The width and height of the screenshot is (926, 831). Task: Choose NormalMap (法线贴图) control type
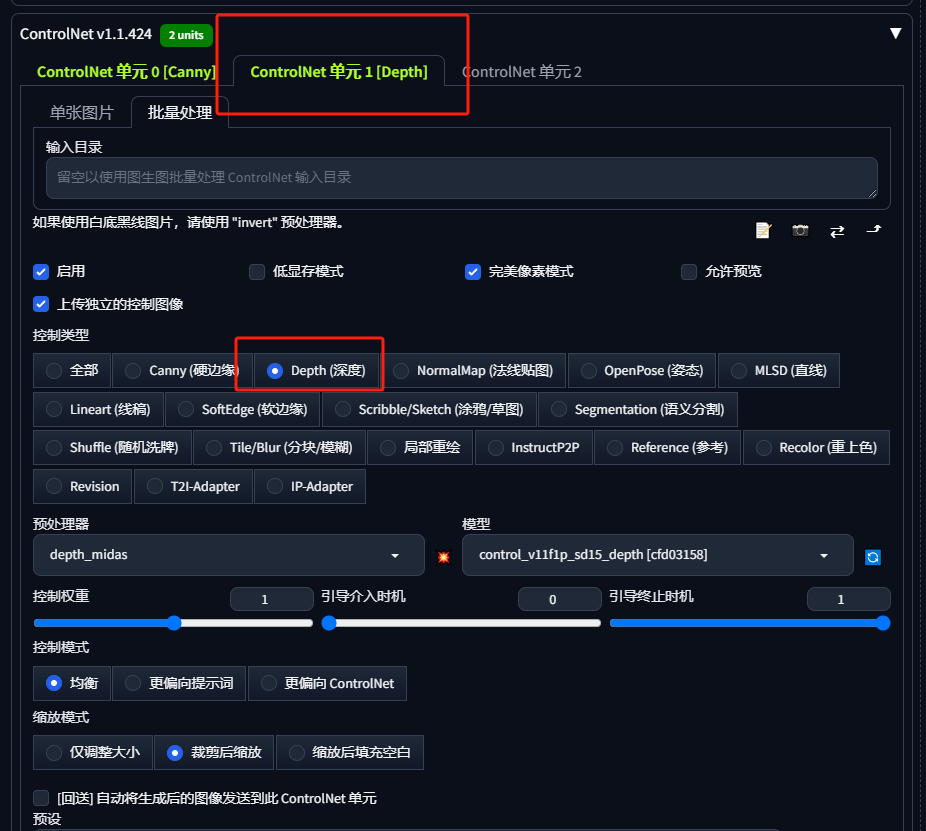[x=473, y=371]
